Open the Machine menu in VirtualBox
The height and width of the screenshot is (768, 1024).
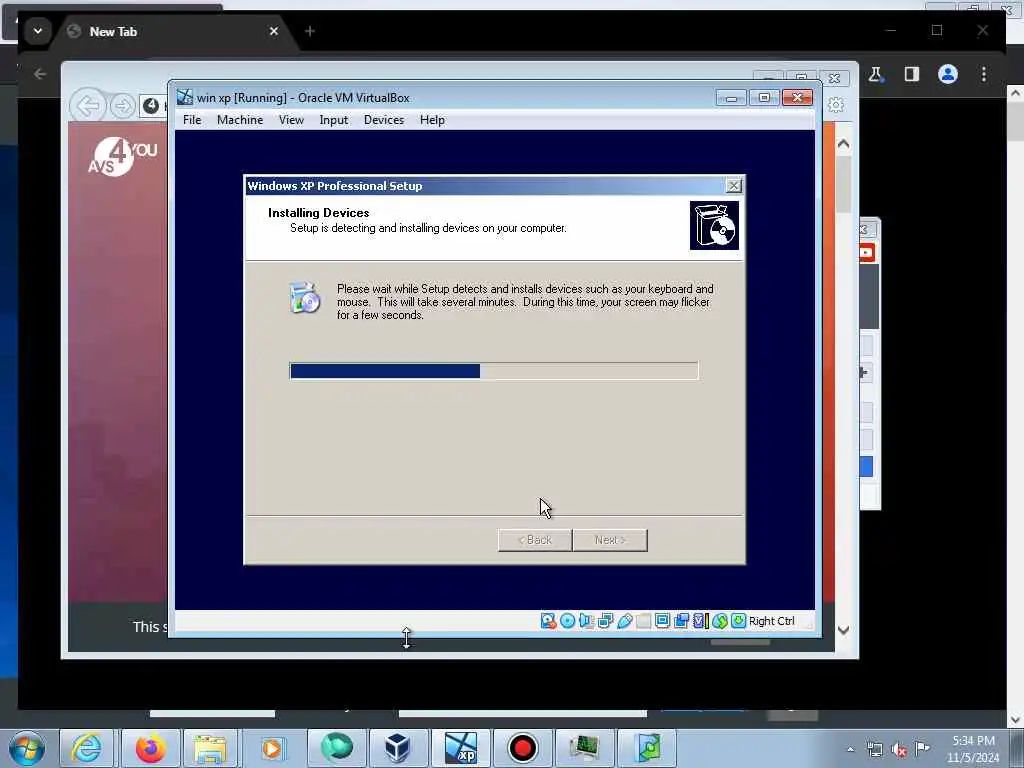point(240,120)
